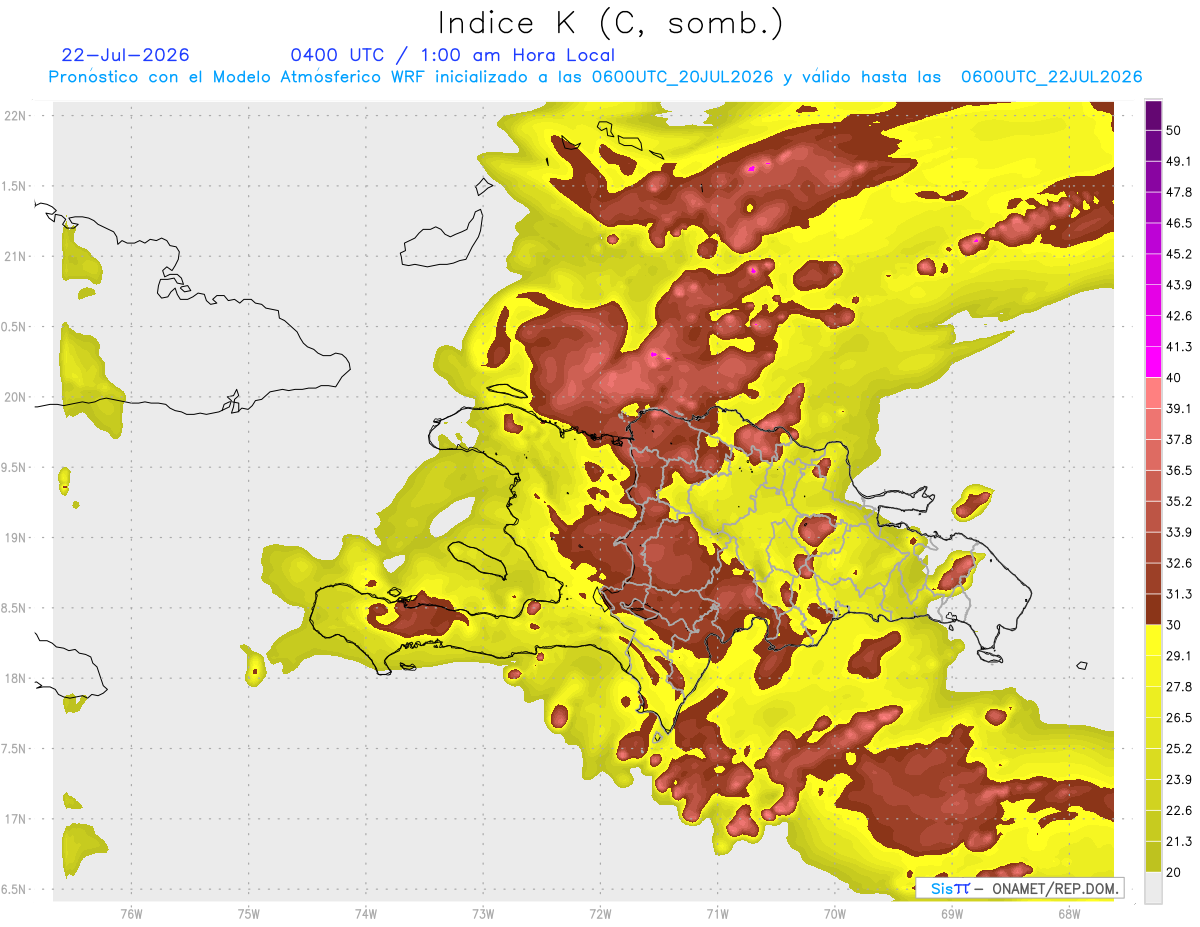Click the latitude label "18N"
The image size is (1200, 927).
tap(17, 678)
